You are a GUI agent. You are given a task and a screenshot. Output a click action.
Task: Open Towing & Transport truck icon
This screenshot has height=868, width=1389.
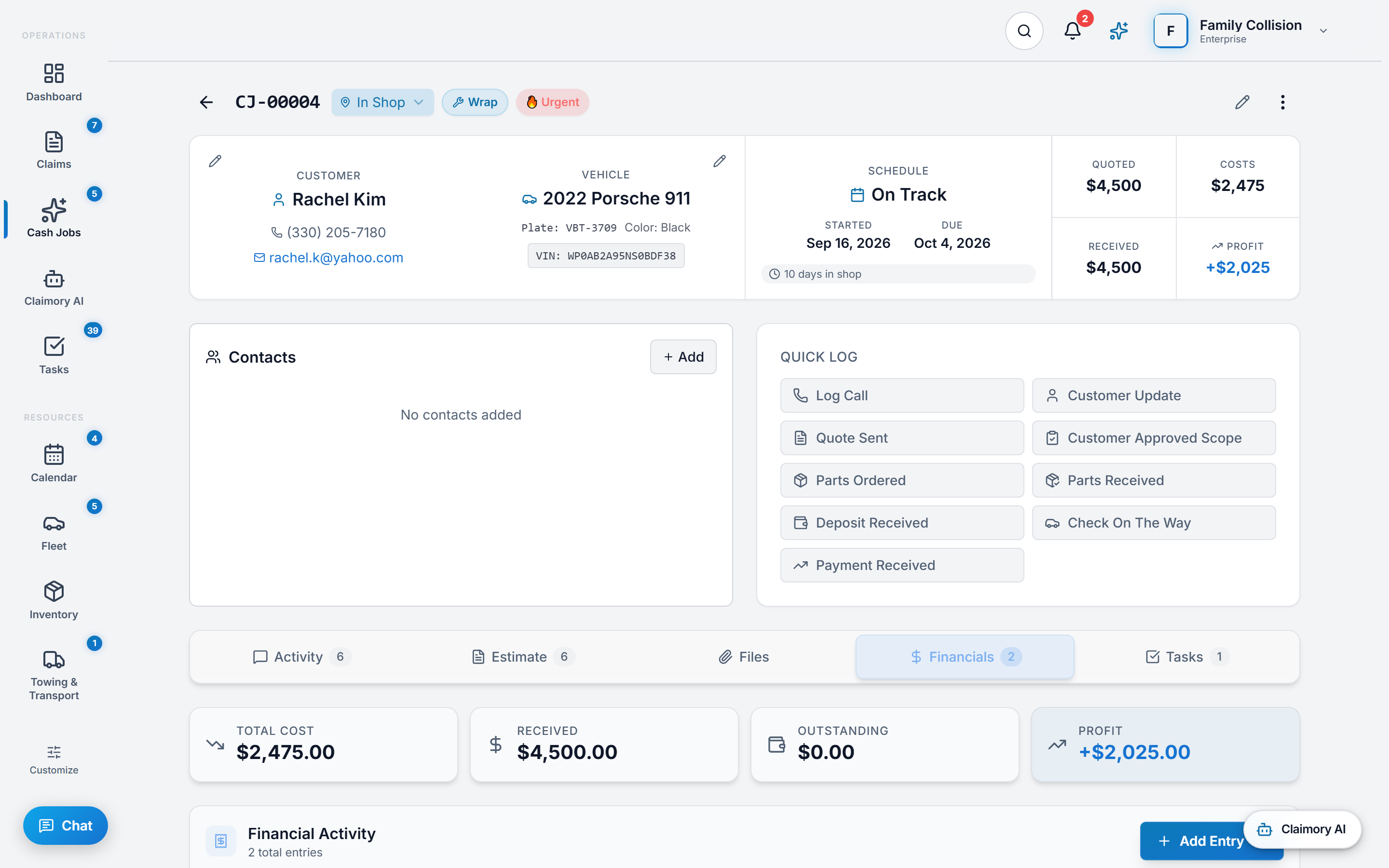coord(54,660)
